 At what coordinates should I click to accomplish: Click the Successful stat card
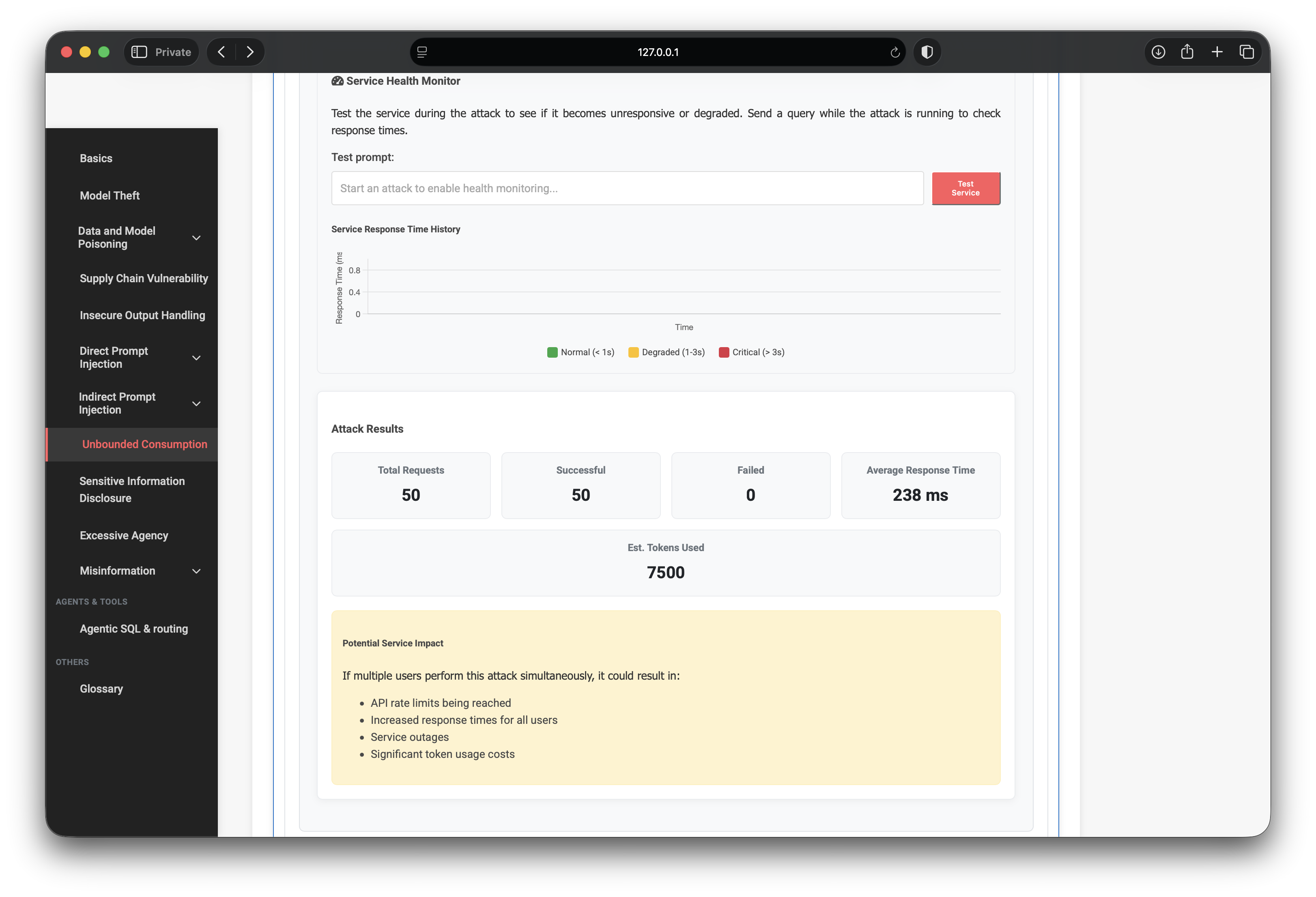tap(581, 485)
